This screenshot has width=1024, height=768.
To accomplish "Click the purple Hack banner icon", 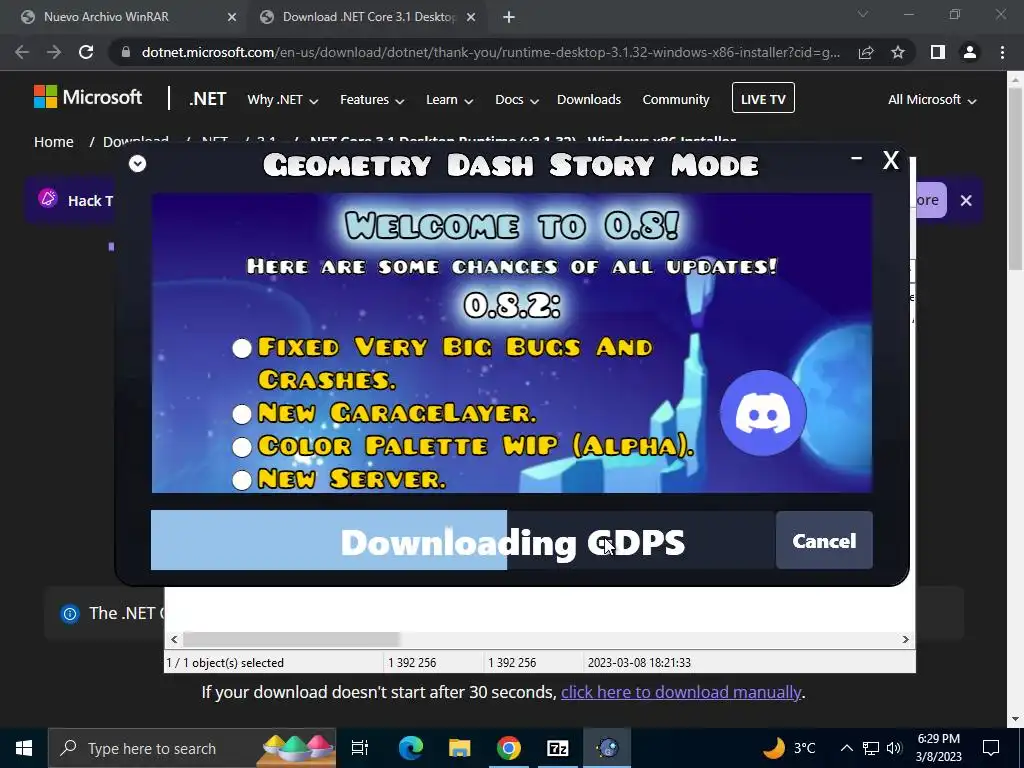I will click(48, 199).
